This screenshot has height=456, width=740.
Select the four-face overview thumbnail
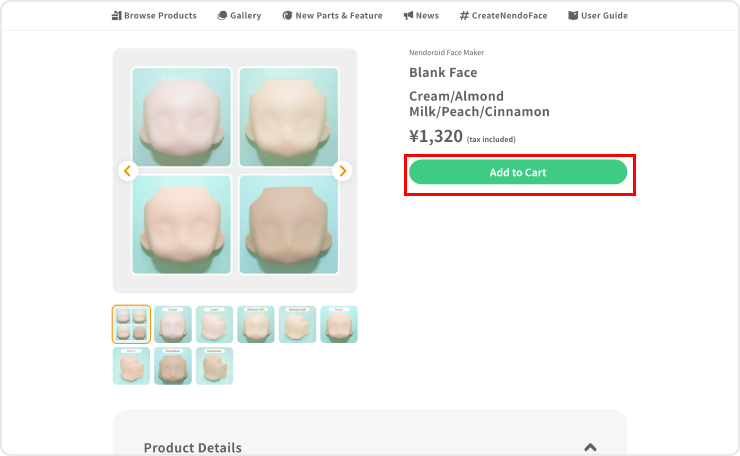point(131,324)
